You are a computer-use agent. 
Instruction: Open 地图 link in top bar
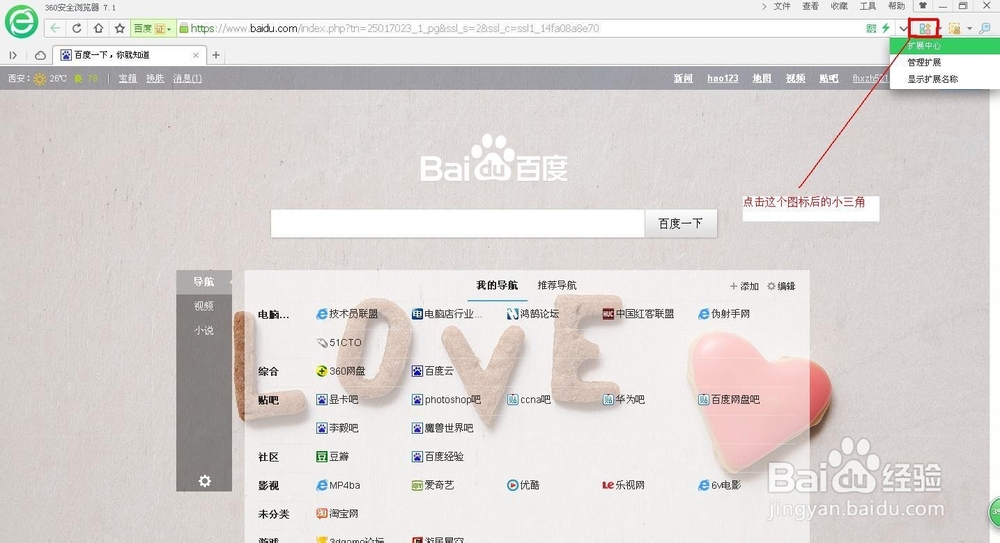pyautogui.click(x=762, y=78)
